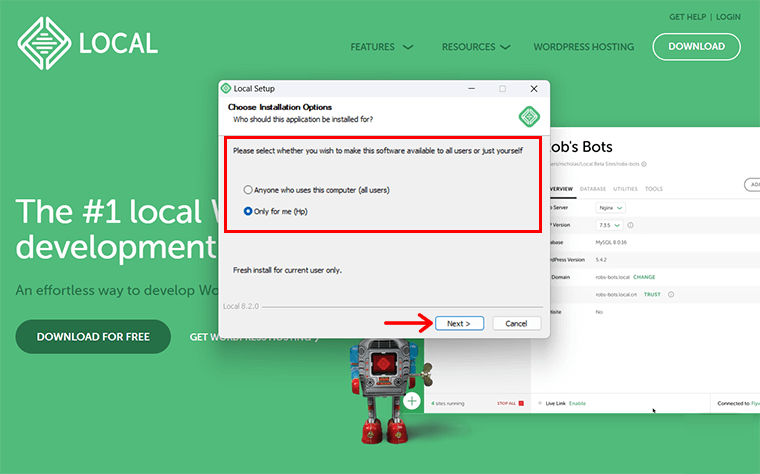Click the LOCAL logo in the website header
The height and width of the screenshot is (474, 760).
(x=88, y=43)
